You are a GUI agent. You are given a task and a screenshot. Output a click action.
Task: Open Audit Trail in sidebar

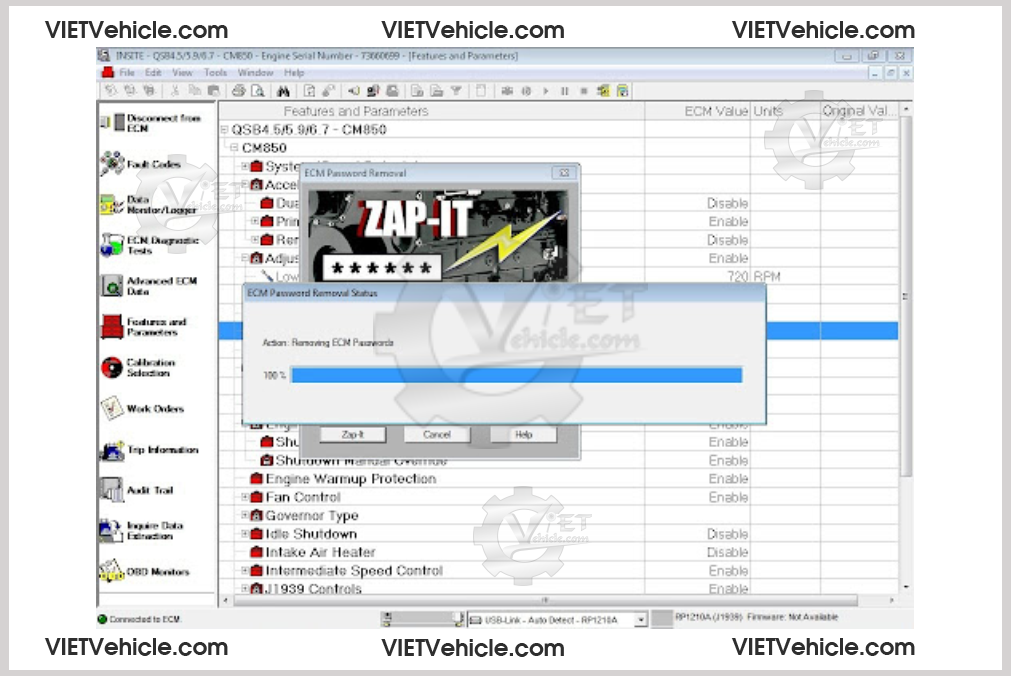(x=112, y=490)
